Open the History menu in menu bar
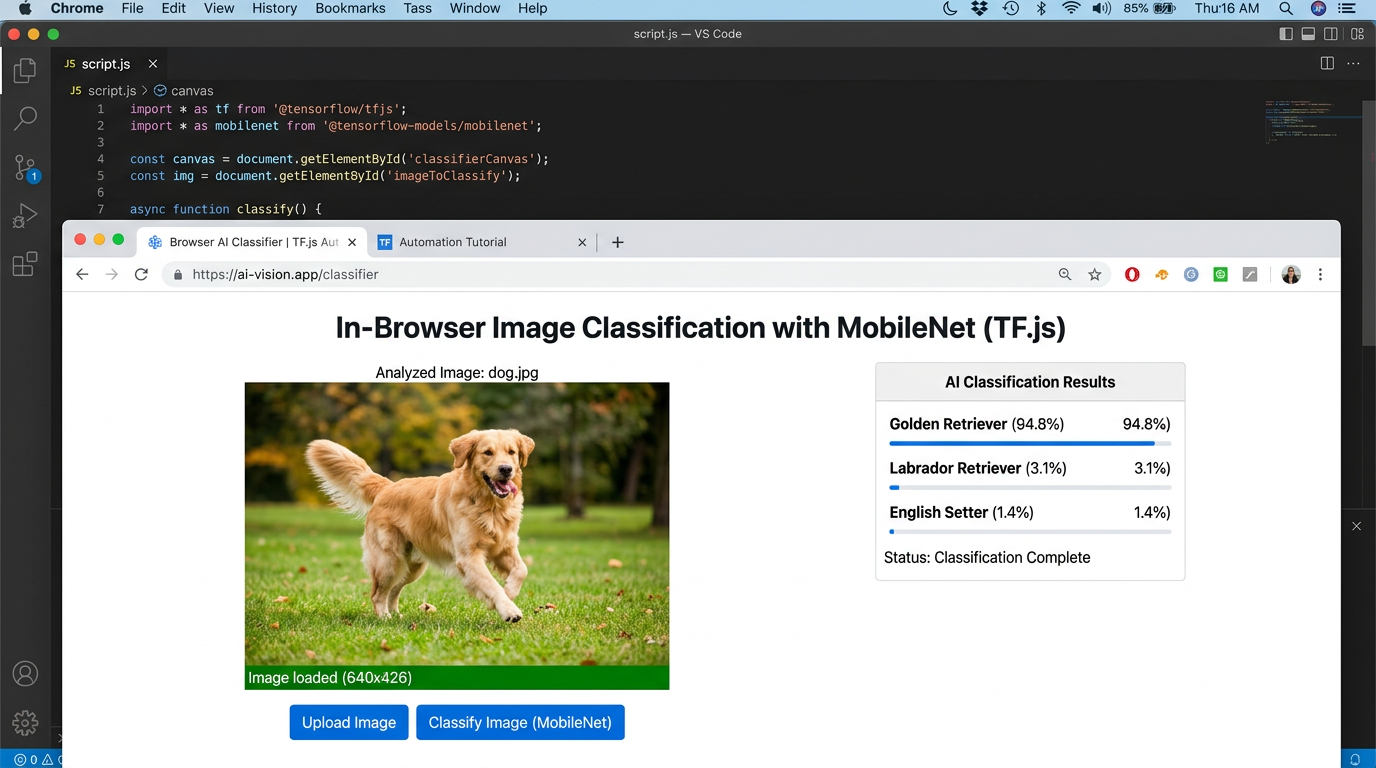 (x=274, y=8)
